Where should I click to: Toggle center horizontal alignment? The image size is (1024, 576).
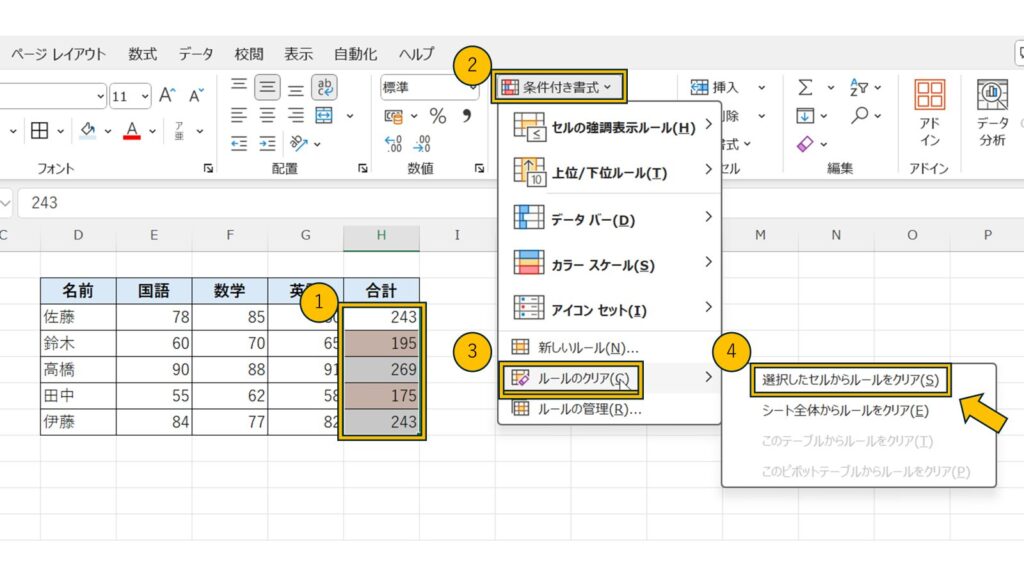pos(267,115)
